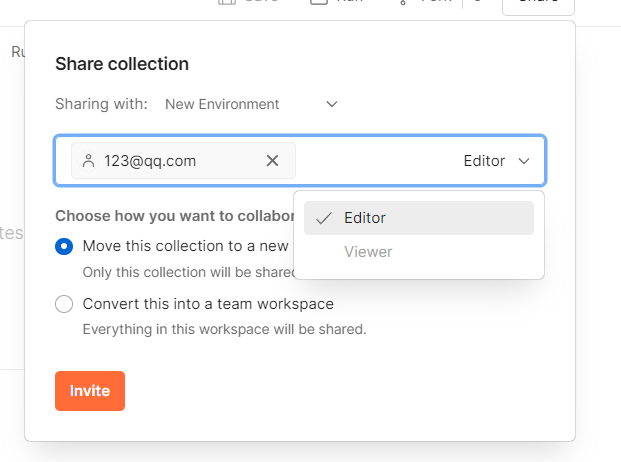The width and height of the screenshot is (621, 462).
Task: Click the 'Sharing with:' label
Action: point(101,104)
